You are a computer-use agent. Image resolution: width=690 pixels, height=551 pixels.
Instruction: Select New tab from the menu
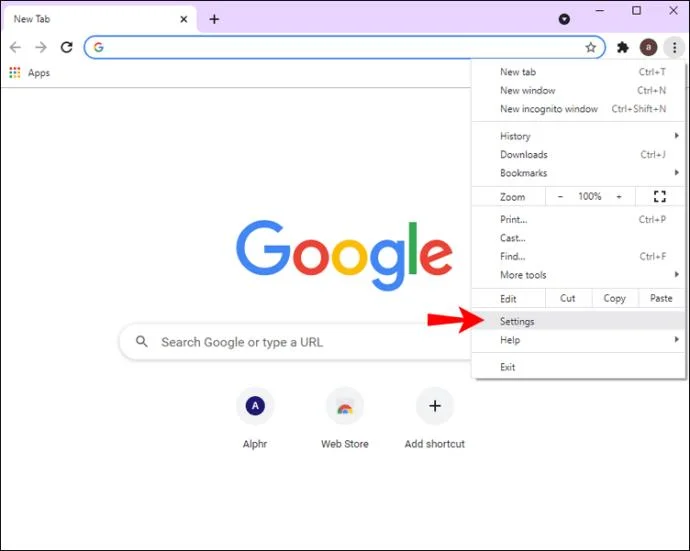click(578, 72)
